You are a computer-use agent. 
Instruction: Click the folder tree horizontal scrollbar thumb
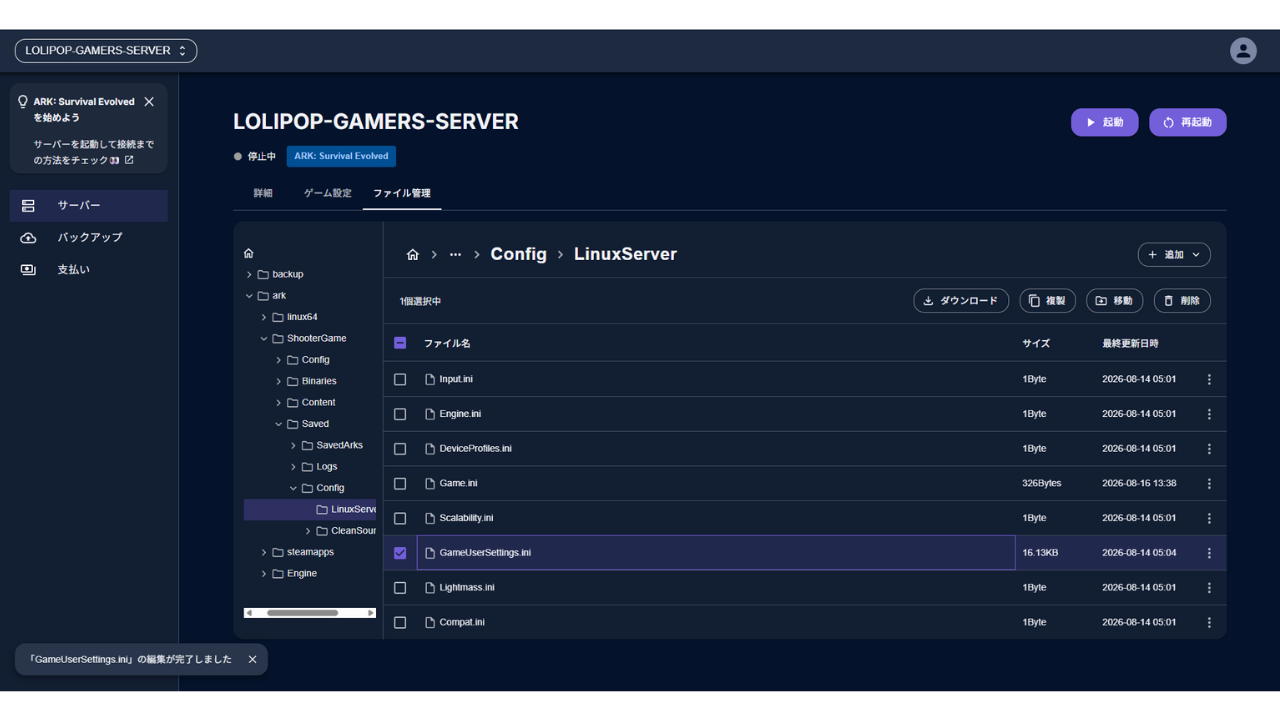coord(302,613)
